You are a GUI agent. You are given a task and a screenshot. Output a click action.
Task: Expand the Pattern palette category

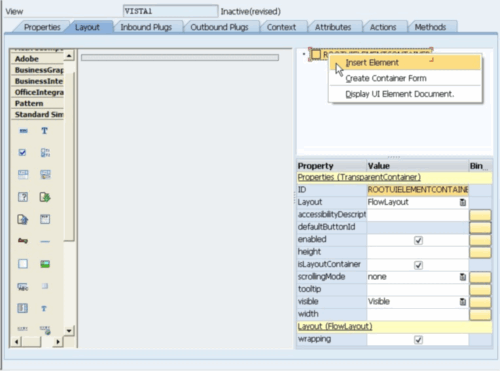click(37, 103)
